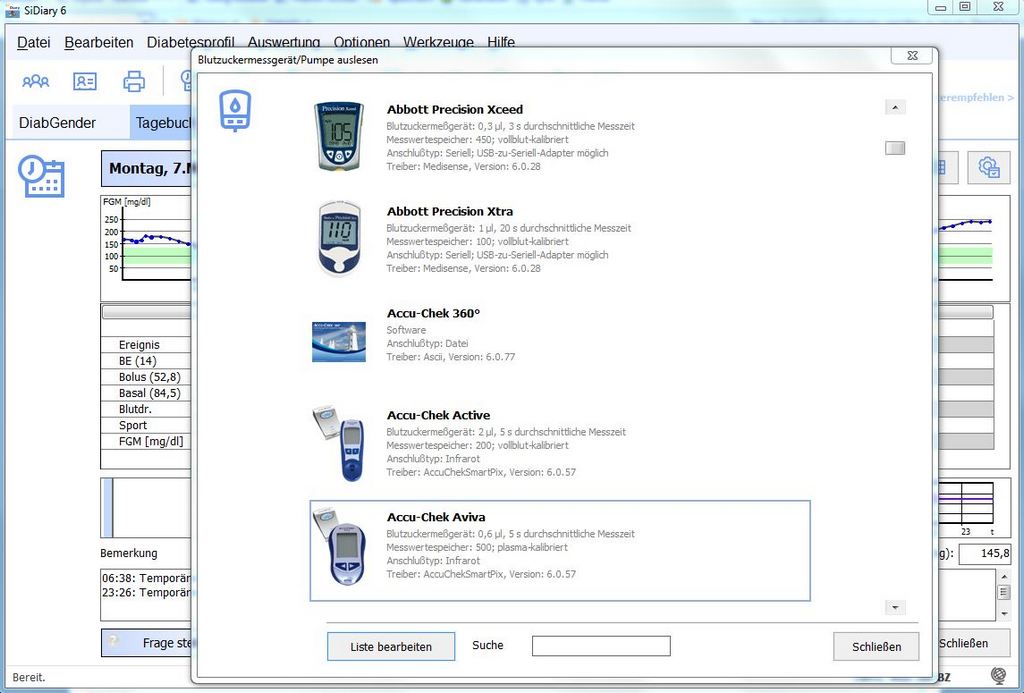The height and width of the screenshot is (693, 1024).
Task: Click the 'Accu-Chek Active' title
Action: pos(438,415)
